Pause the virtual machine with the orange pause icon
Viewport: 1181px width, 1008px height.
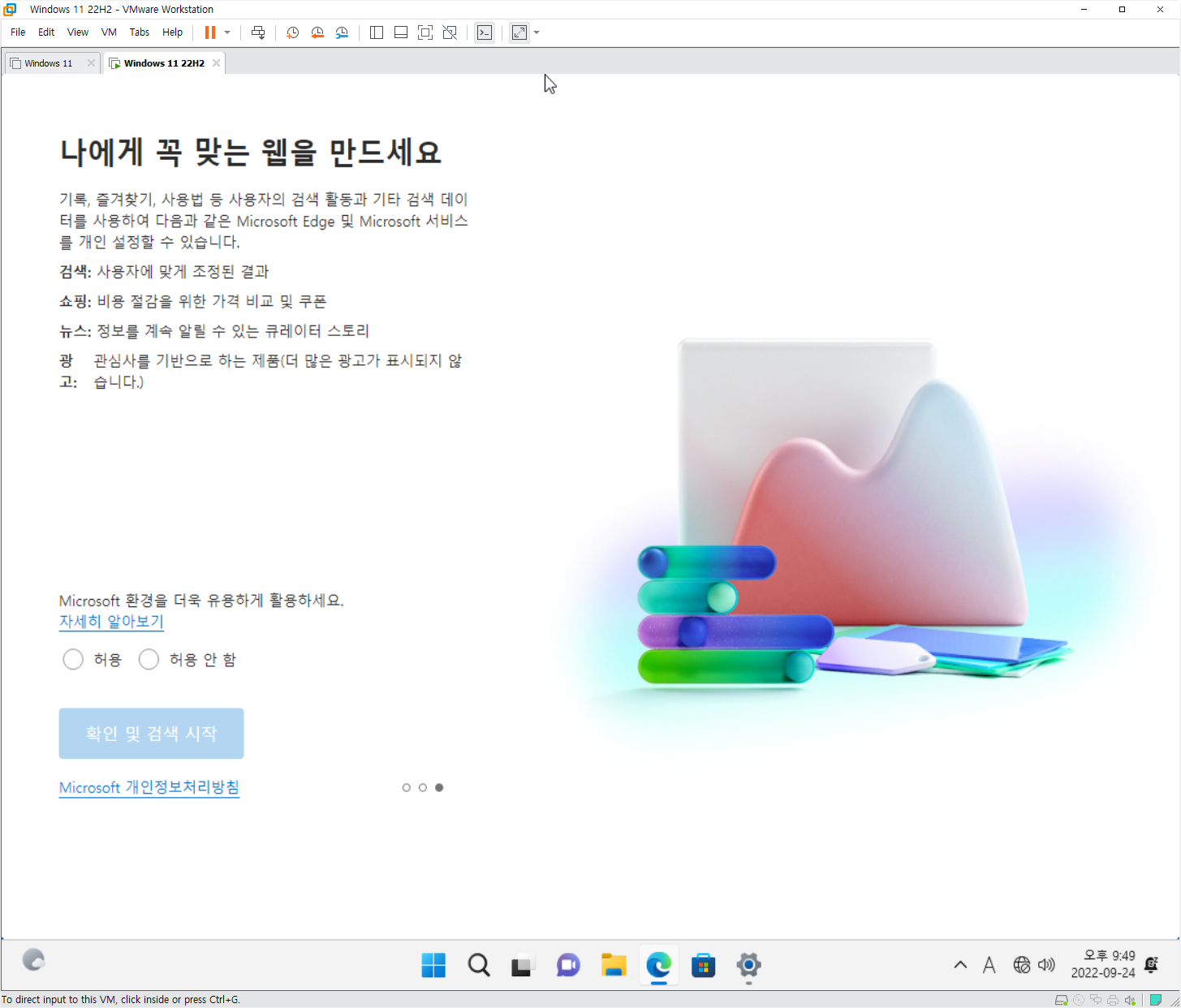tap(210, 32)
